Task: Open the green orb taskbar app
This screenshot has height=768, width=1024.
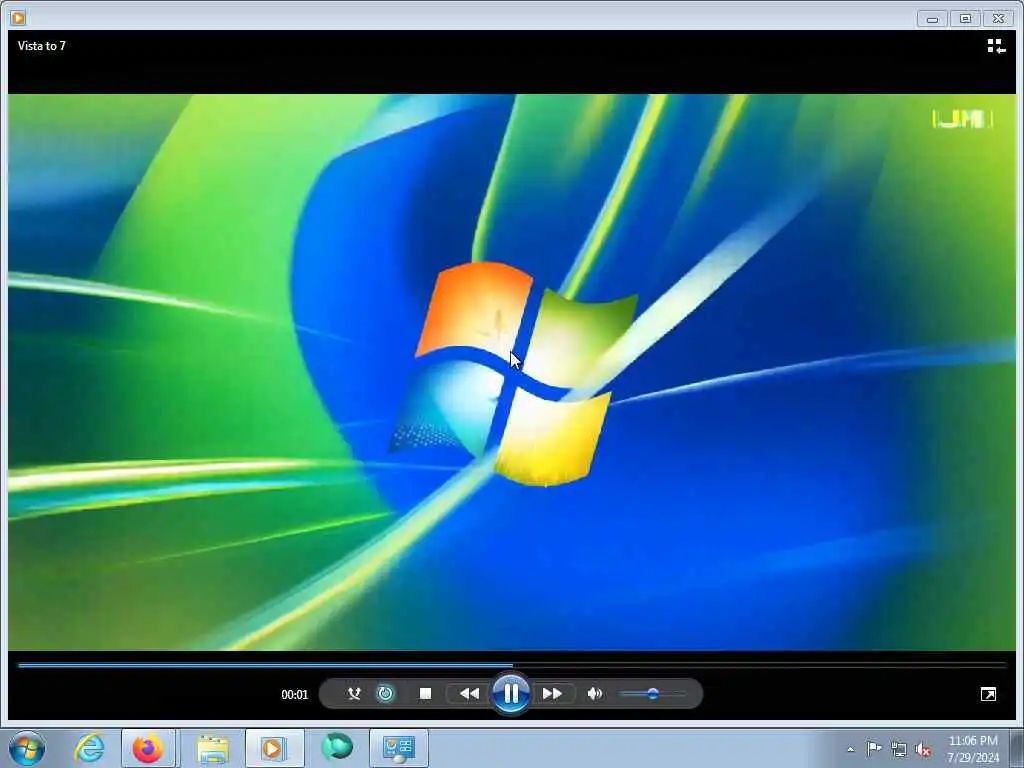Action: [337, 748]
